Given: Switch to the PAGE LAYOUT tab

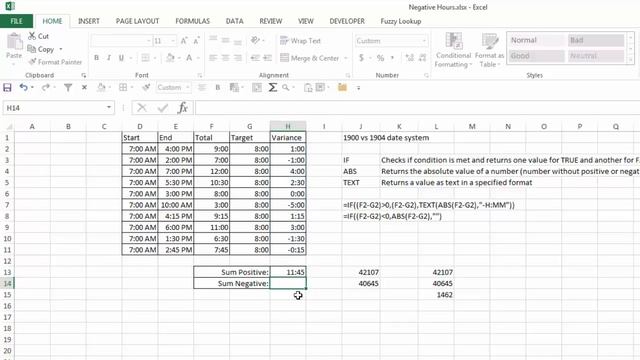Looking at the screenshot, I should 138,21.
